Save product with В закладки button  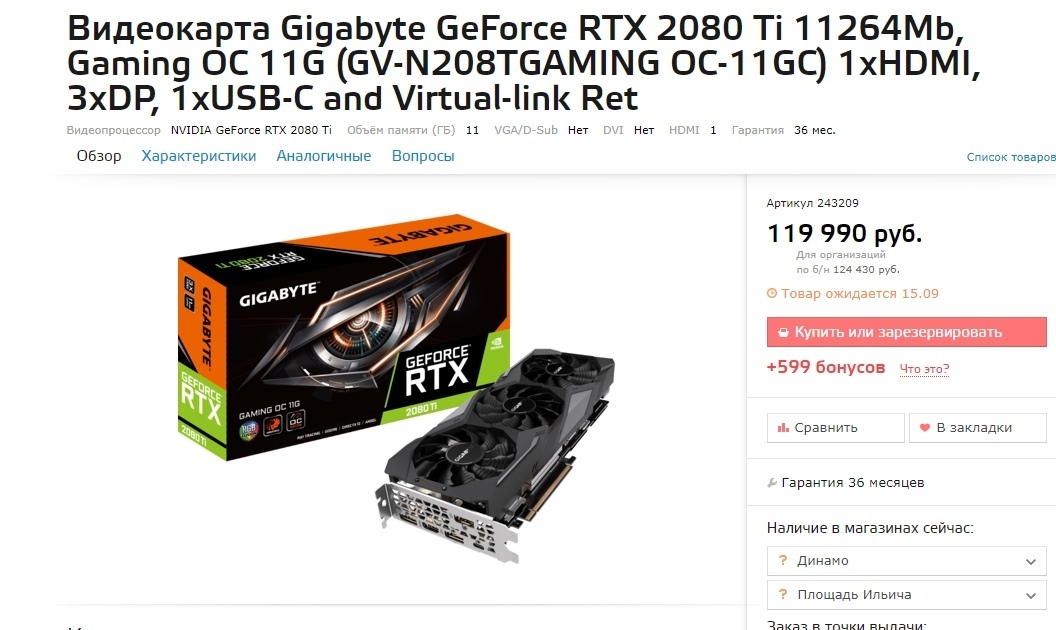[978, 428]
